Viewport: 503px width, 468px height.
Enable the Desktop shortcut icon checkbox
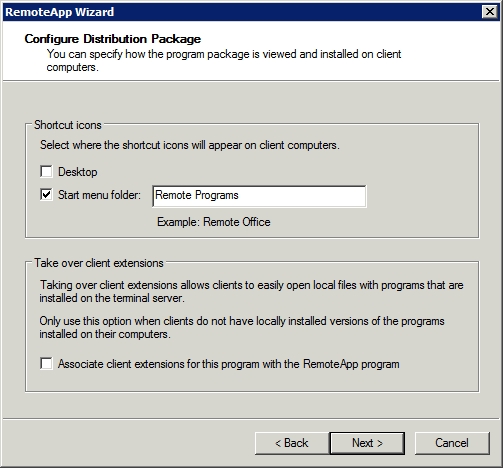point(46,172)
